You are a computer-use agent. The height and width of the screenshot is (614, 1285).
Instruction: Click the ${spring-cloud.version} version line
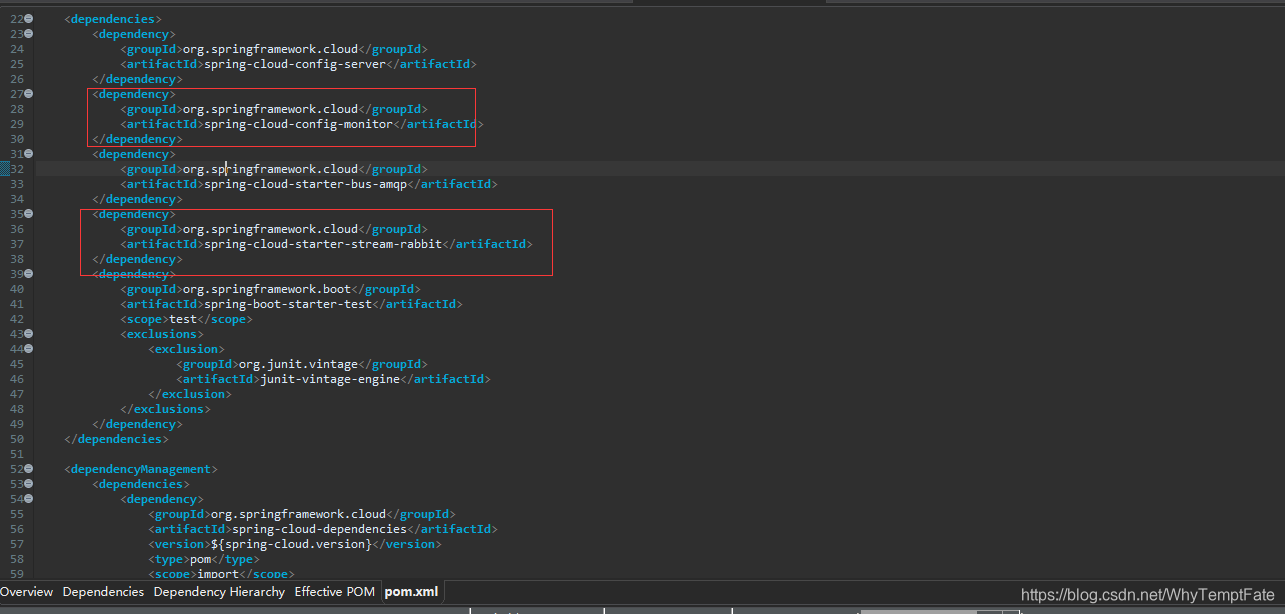click(294, 544)
